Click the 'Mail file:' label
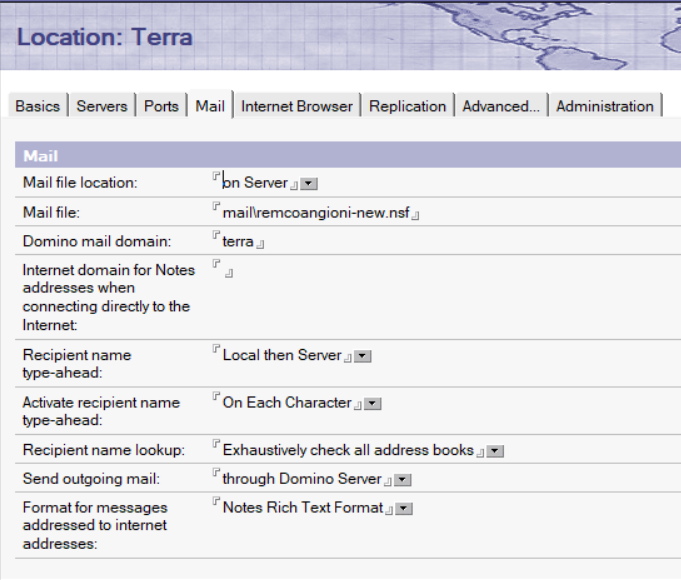This screenshot has height=580, width=681. (x=51, y=212)
